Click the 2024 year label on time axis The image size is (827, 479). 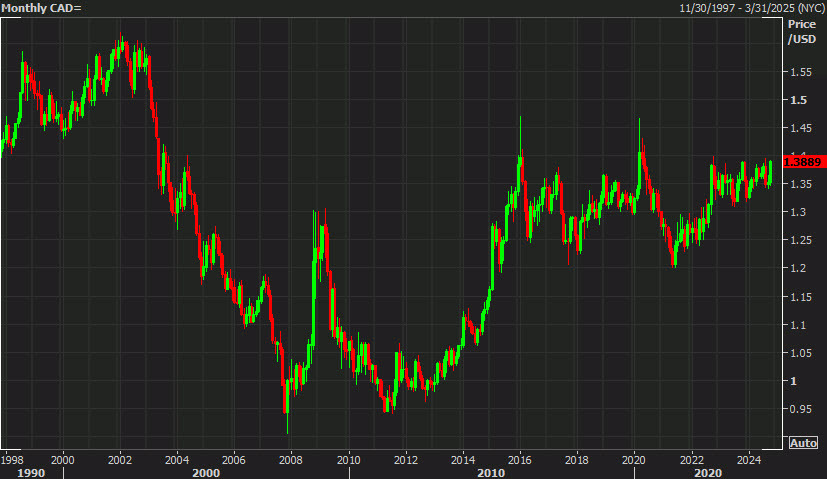pos(748,460)
